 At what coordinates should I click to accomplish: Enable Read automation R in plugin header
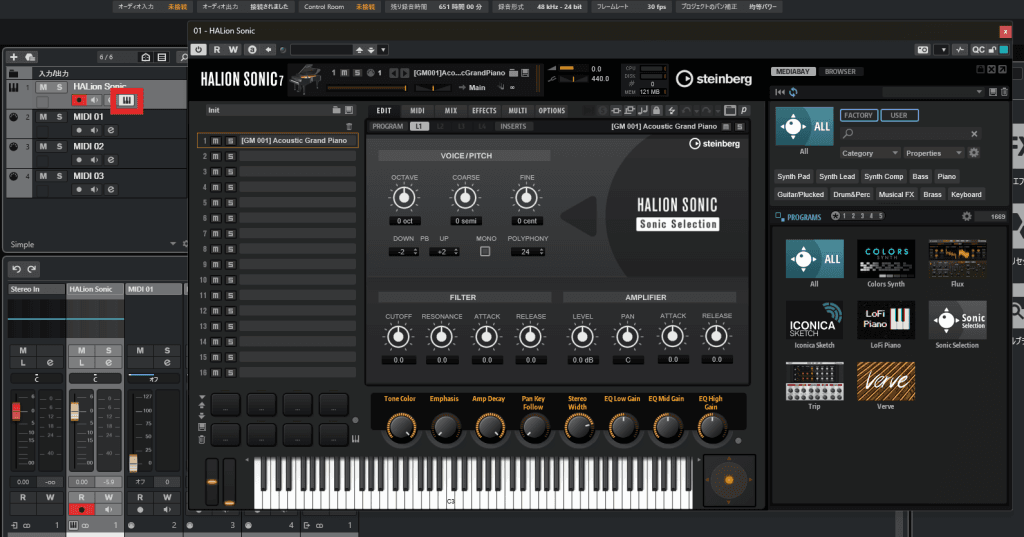pos(217,50)
